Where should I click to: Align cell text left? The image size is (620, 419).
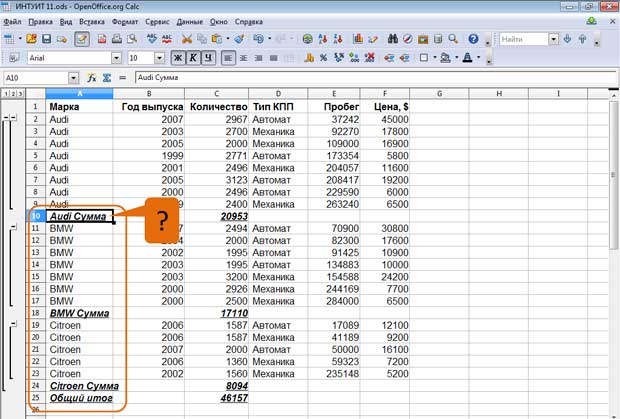(228, 58)
